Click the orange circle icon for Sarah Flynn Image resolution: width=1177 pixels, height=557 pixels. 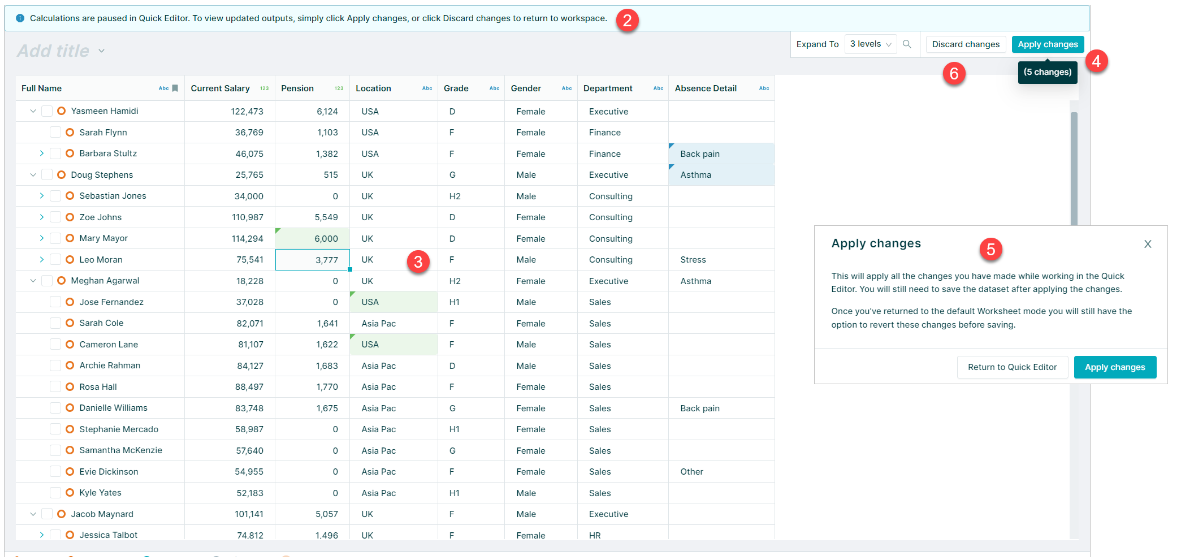pos(70,132)
